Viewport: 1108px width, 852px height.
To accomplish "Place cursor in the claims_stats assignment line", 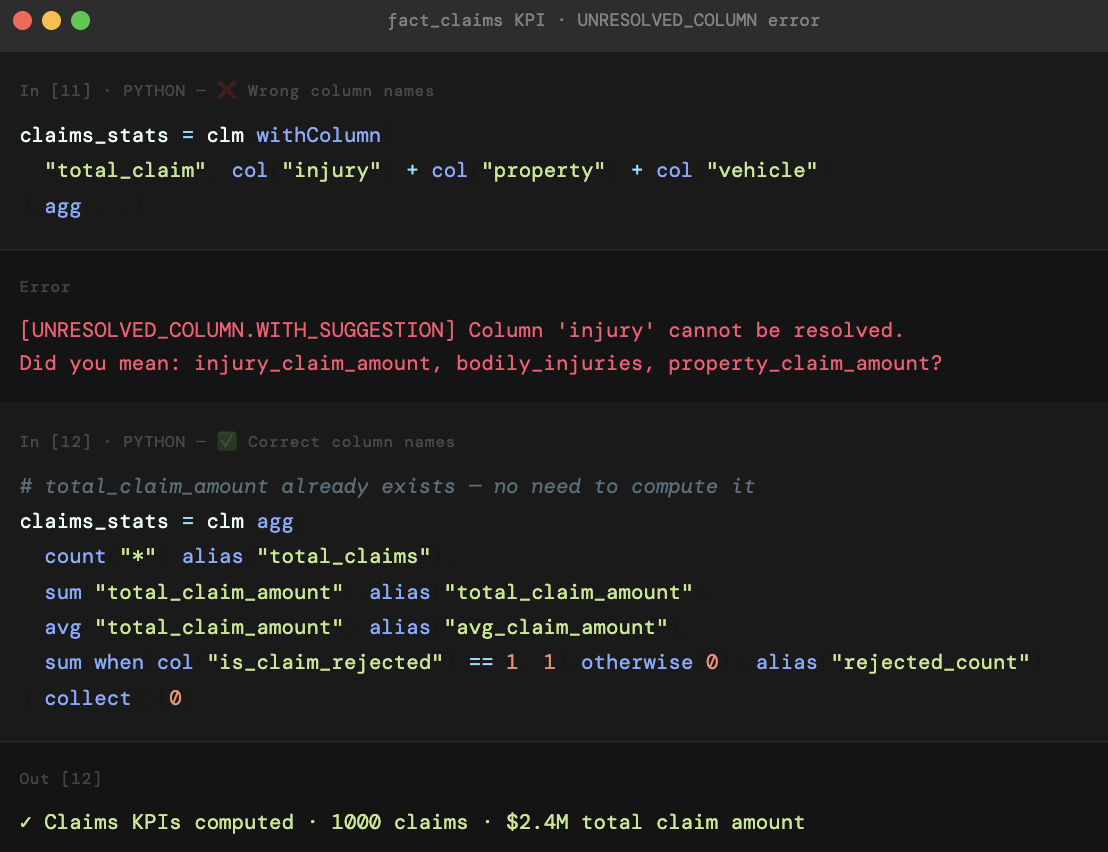I will pyautogui.click(x=93, y=135).
